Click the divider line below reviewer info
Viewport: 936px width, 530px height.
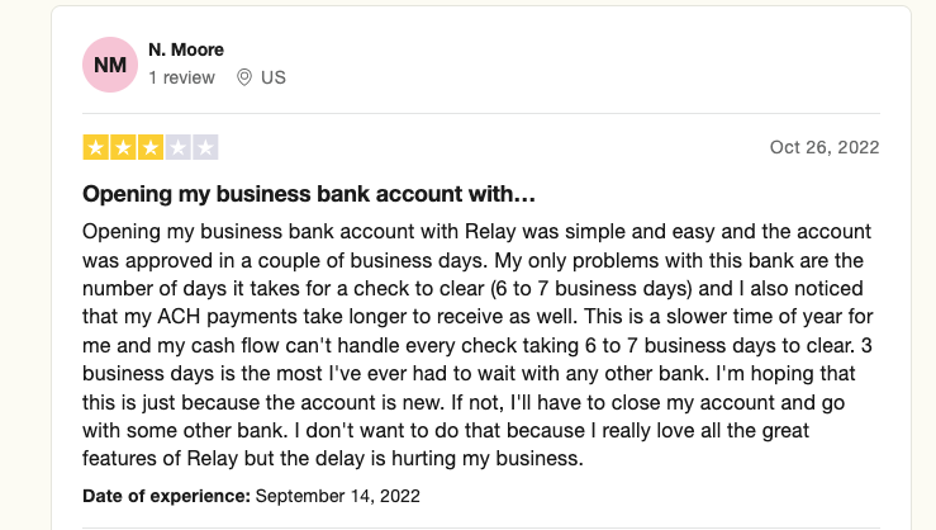[x=481, y=113]
